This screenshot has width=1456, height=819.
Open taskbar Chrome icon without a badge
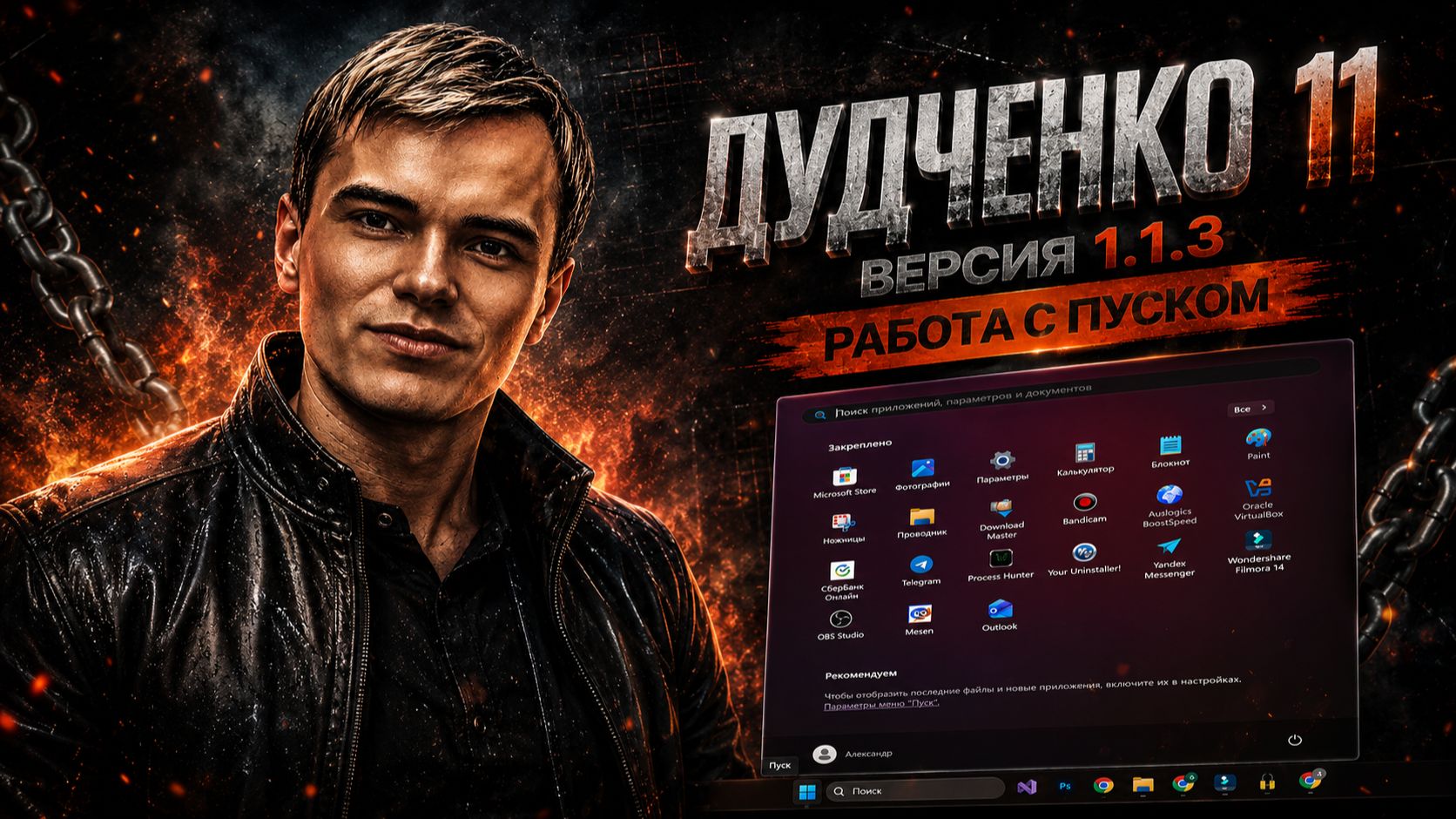pos(1103,785)
